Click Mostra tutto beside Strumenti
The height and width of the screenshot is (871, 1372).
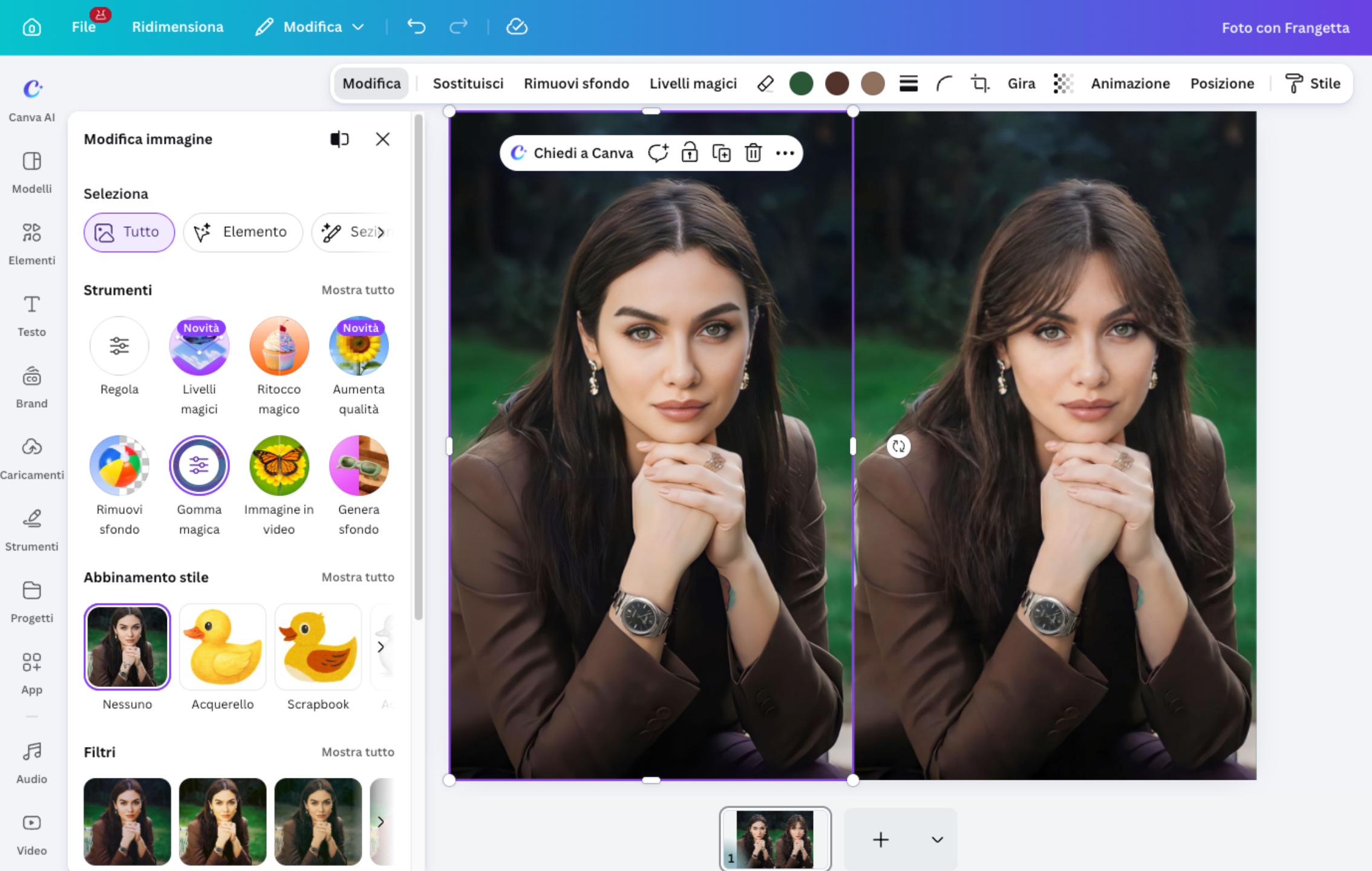click(x=358, y=290)
